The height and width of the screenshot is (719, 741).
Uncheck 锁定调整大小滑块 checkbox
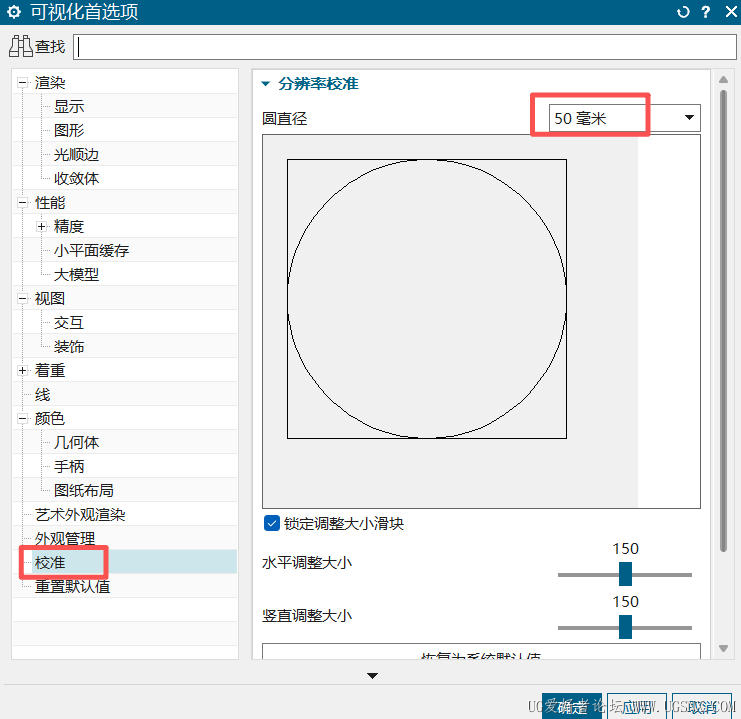coord(272,523)
